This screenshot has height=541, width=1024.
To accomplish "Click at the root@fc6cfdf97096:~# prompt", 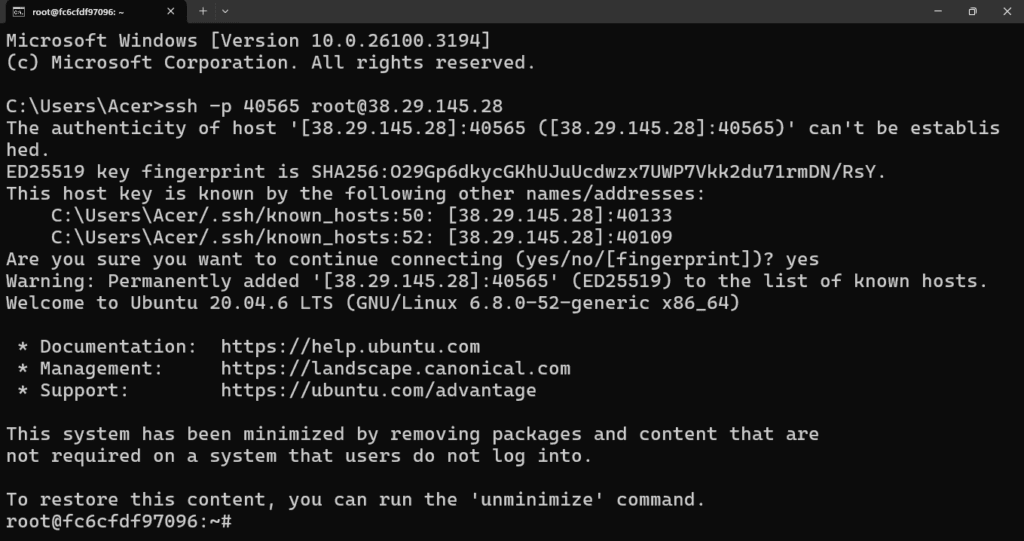I will [x=119, y=521].
